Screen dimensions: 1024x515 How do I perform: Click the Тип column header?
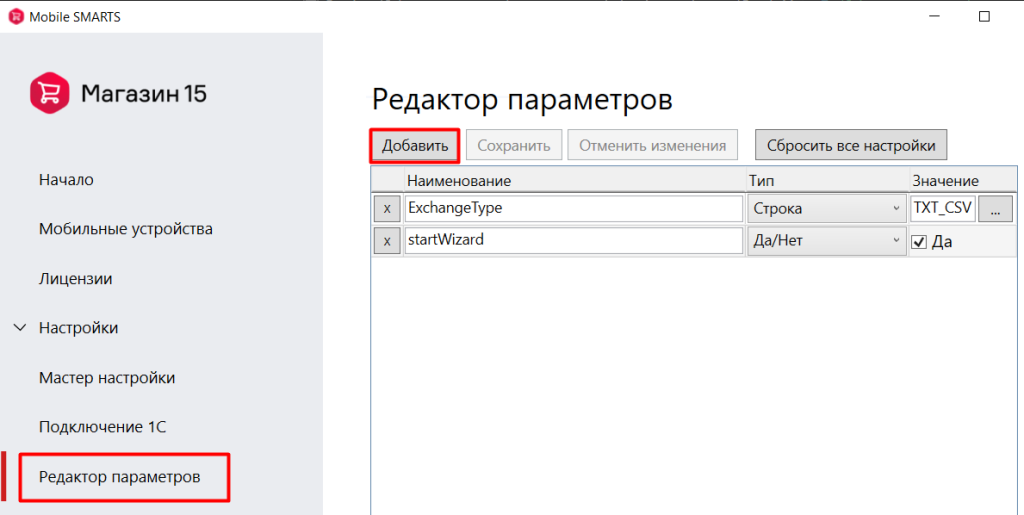pyautogui.click(x=827, y=180)
